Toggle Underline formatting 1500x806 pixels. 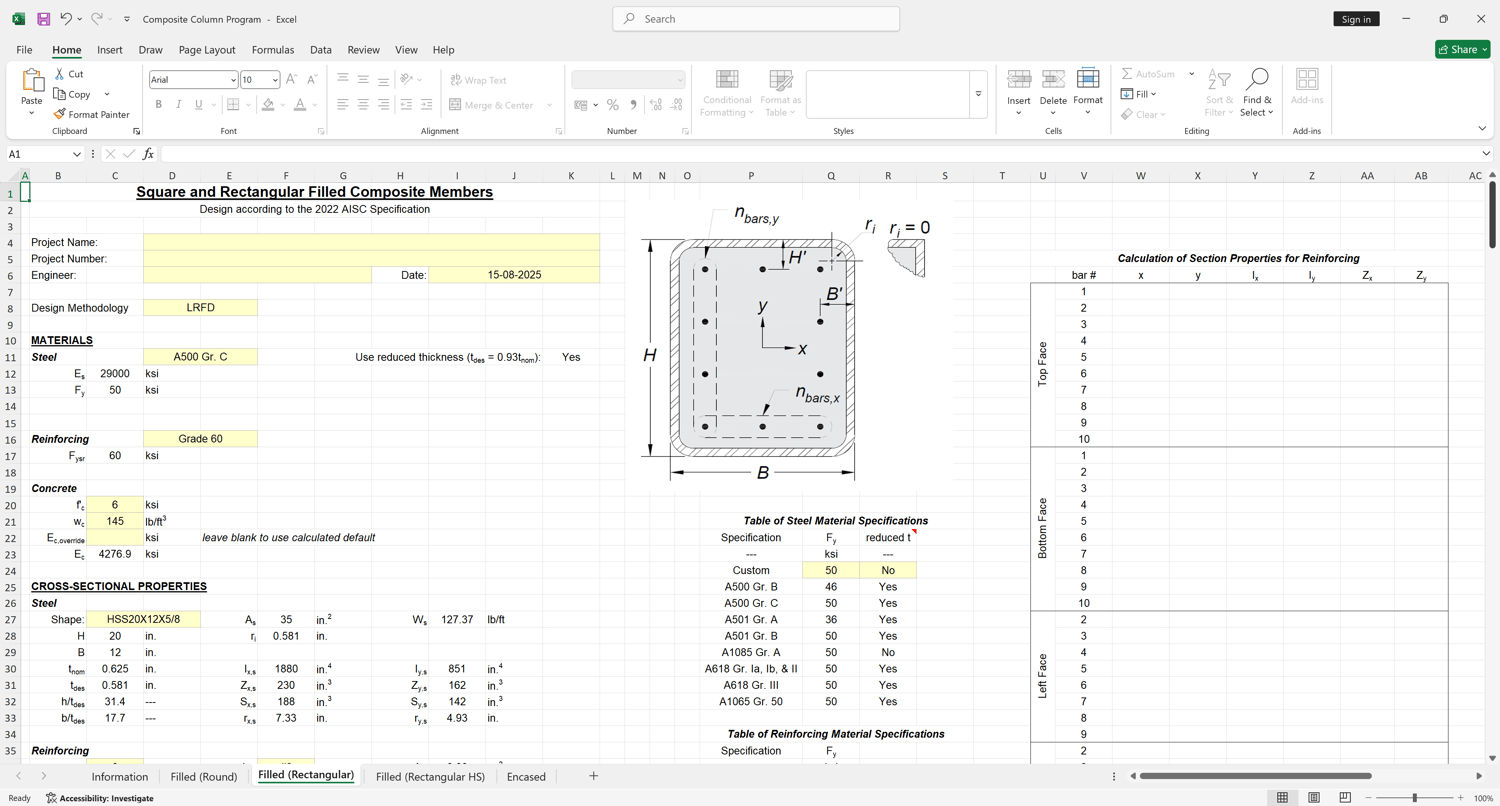[x=199, y=105]
